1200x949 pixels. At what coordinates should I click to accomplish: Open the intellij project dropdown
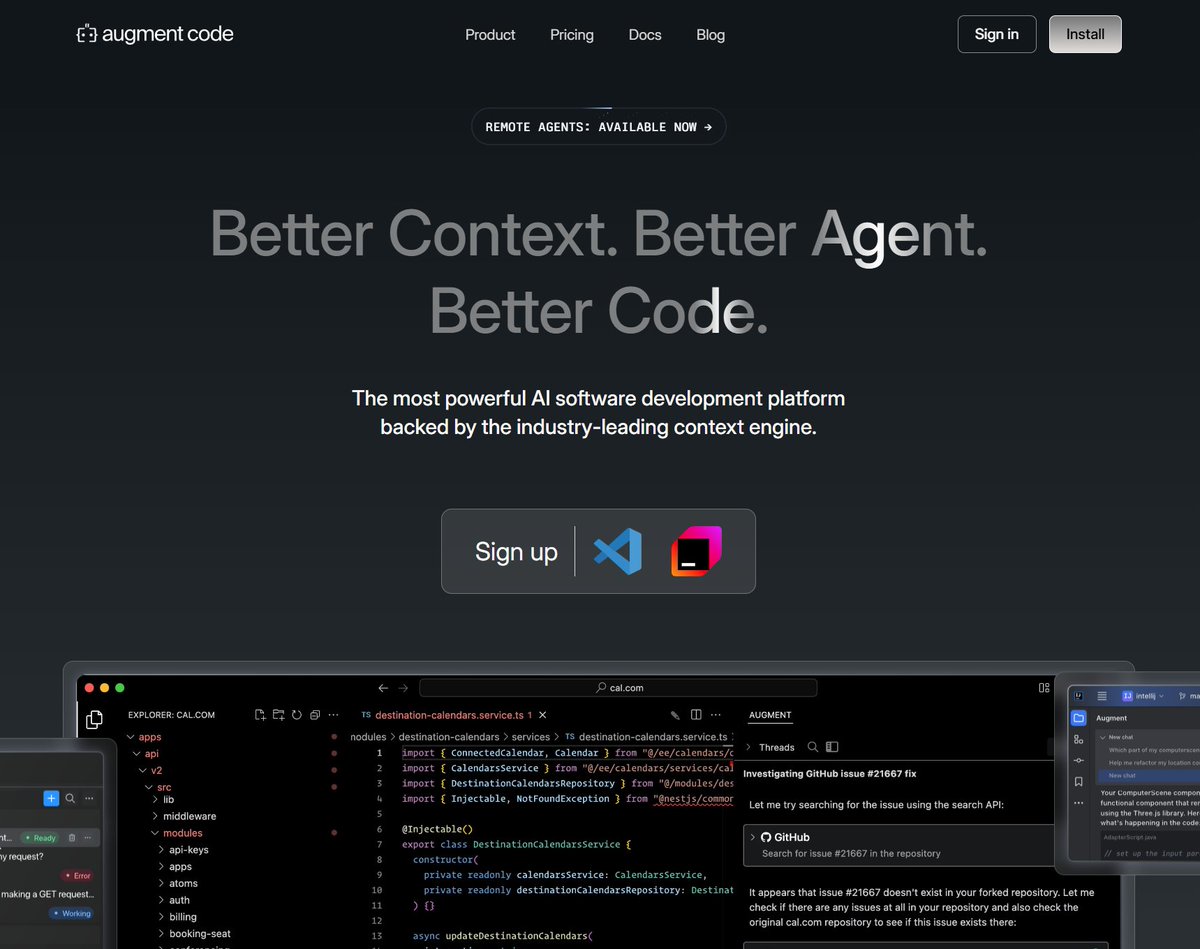coord(1143,696)
